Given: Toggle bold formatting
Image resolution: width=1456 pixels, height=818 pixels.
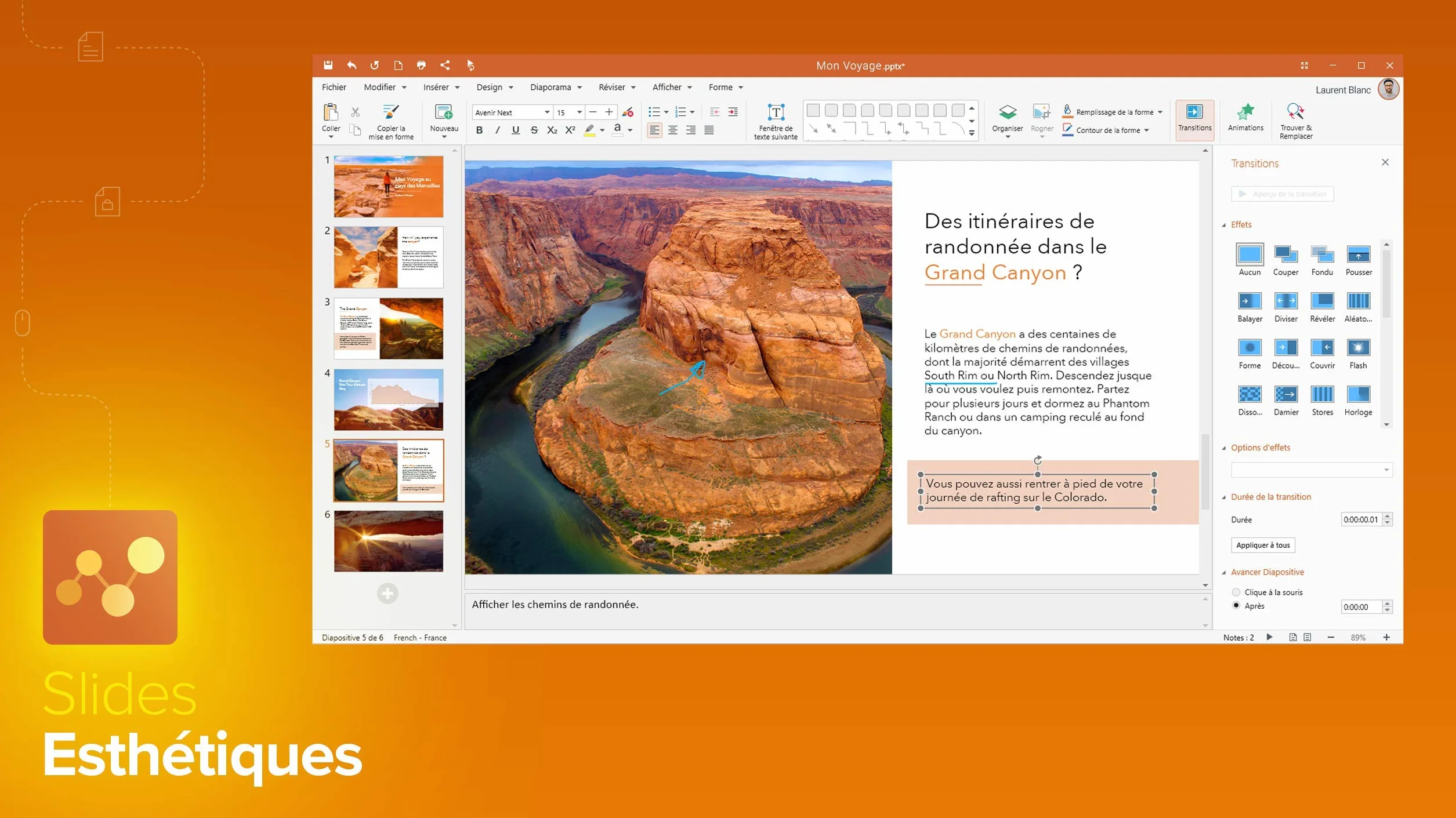Looking at the screenshot, I should (x=479, y=130).
